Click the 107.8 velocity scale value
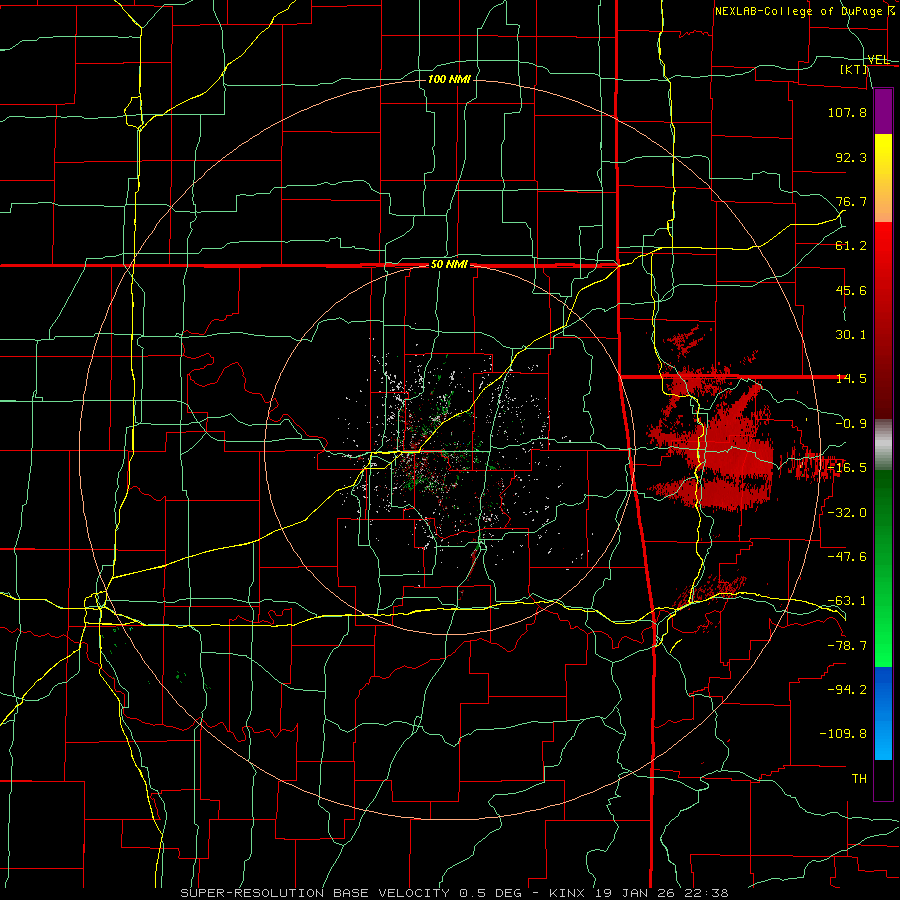Screen dimensions: 900x900 click(847, 112)
